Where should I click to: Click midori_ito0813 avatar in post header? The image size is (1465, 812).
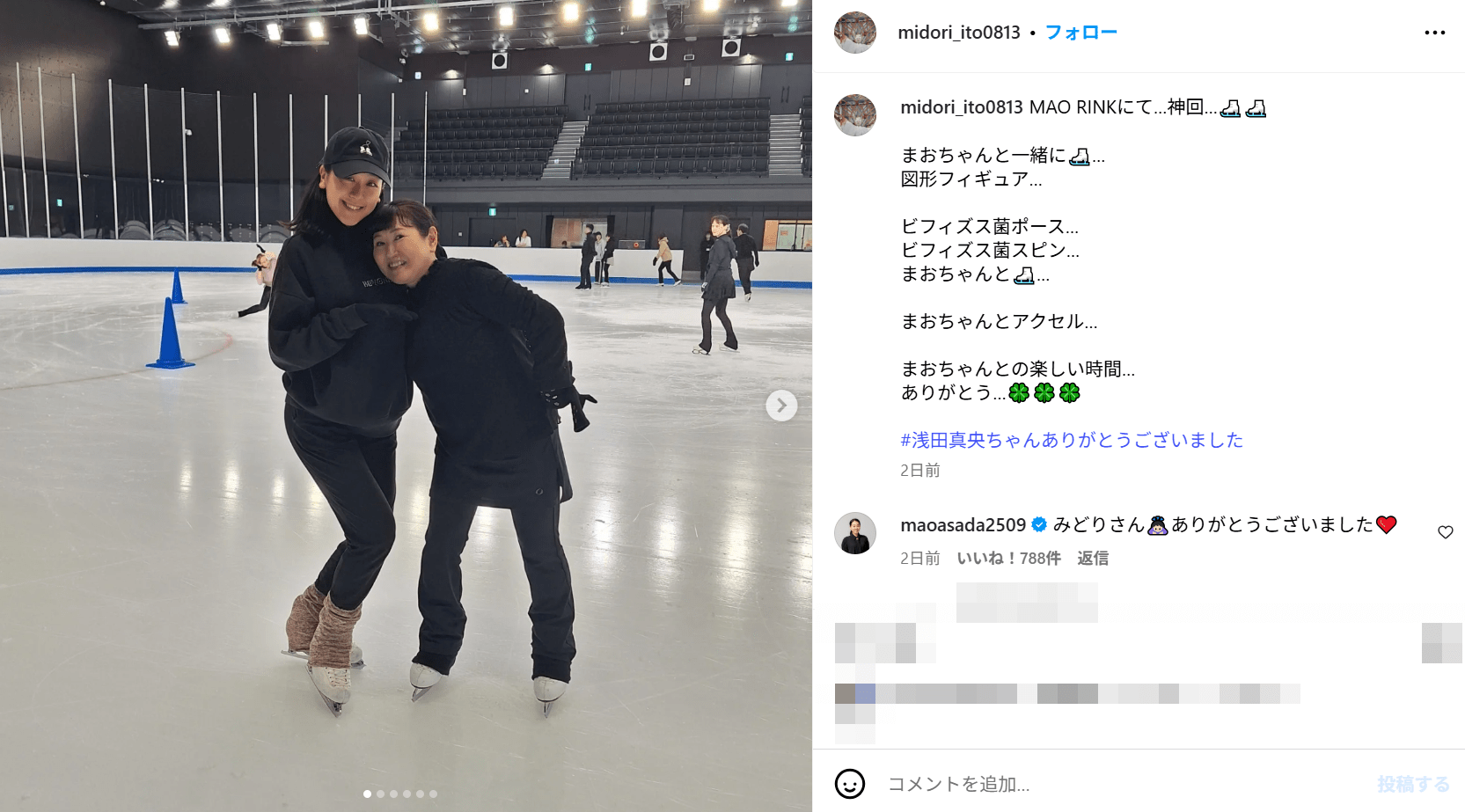pyautogui.click(x=855, y=33)
